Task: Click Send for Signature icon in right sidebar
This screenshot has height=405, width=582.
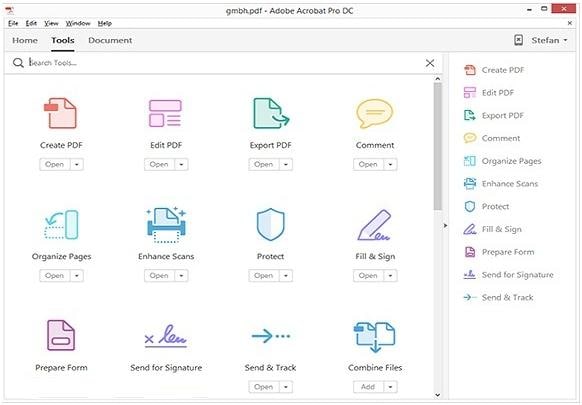Action: pyautogui.click(x=470, y=275)
